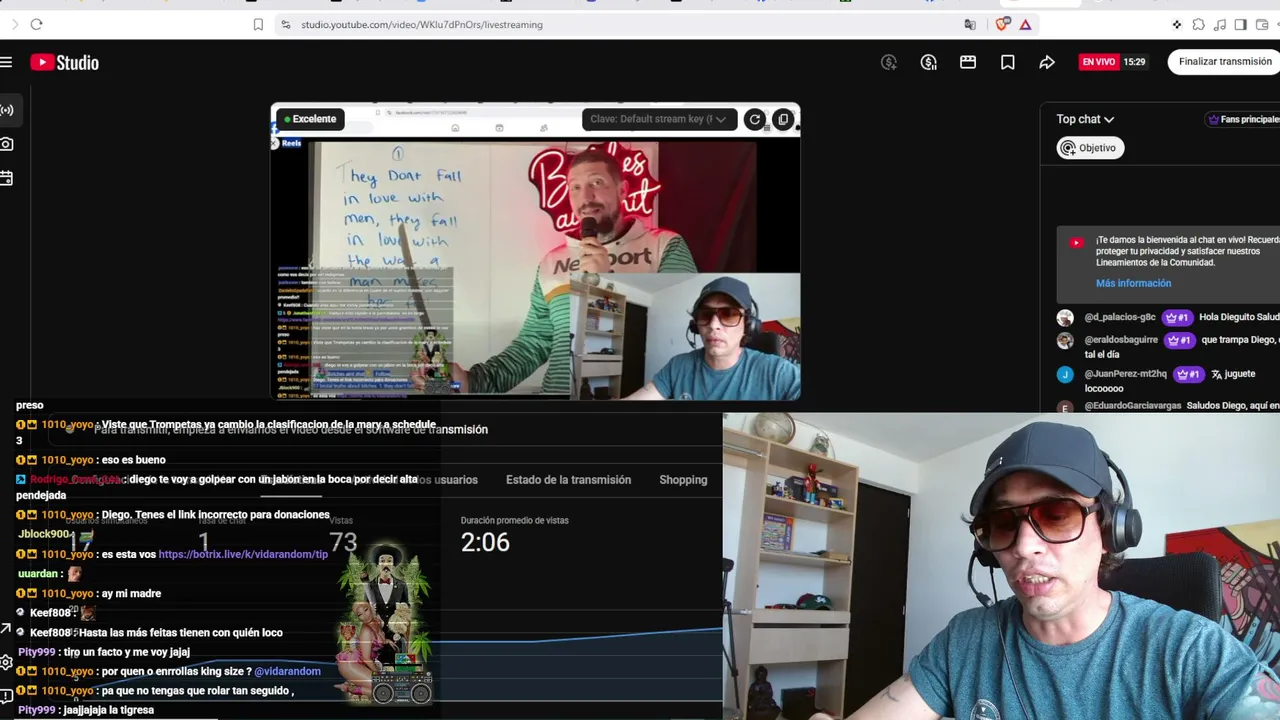Click the @vidarandom mention in overlay chat
This screenshot has width=1280, height=720.
(x=288, y=671)
